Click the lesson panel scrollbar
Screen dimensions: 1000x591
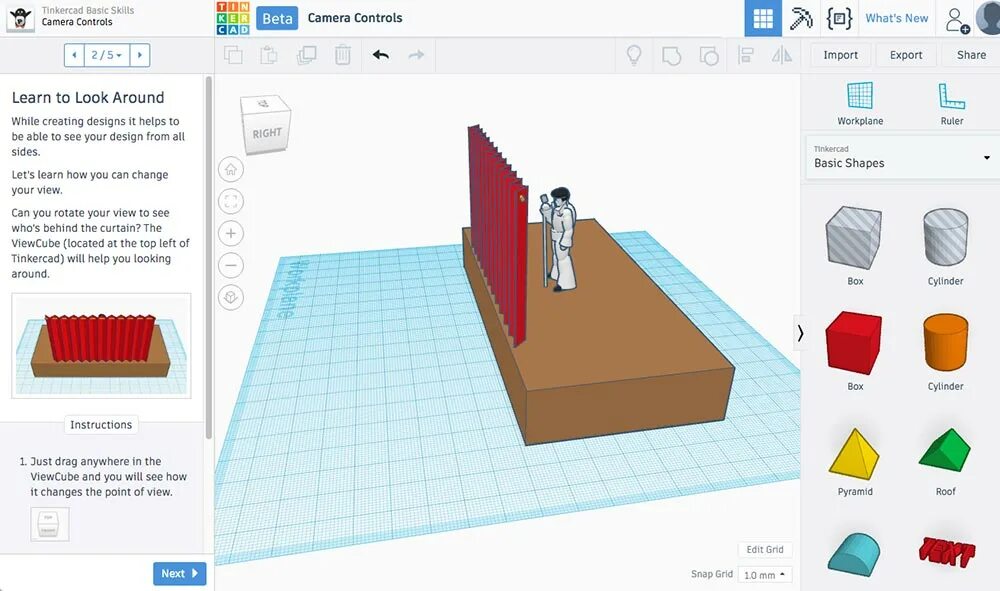click(209, 258)
